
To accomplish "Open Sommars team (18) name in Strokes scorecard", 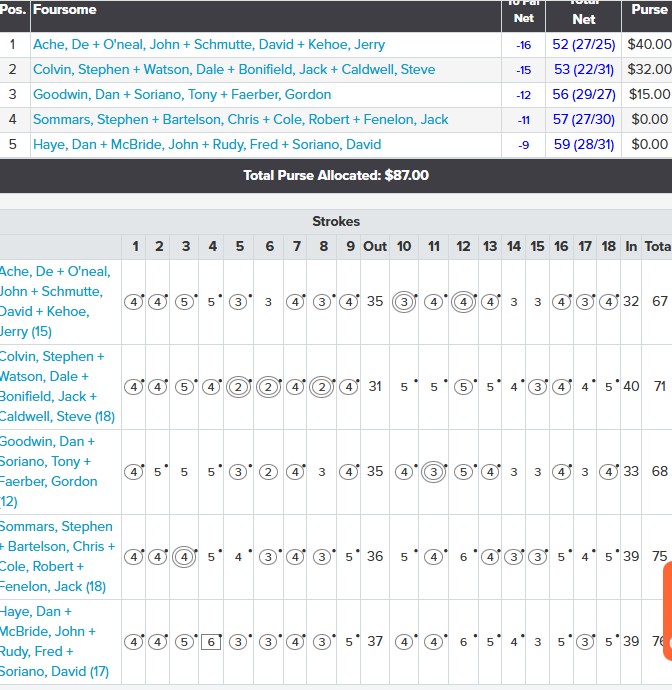I will click(56, 556).
